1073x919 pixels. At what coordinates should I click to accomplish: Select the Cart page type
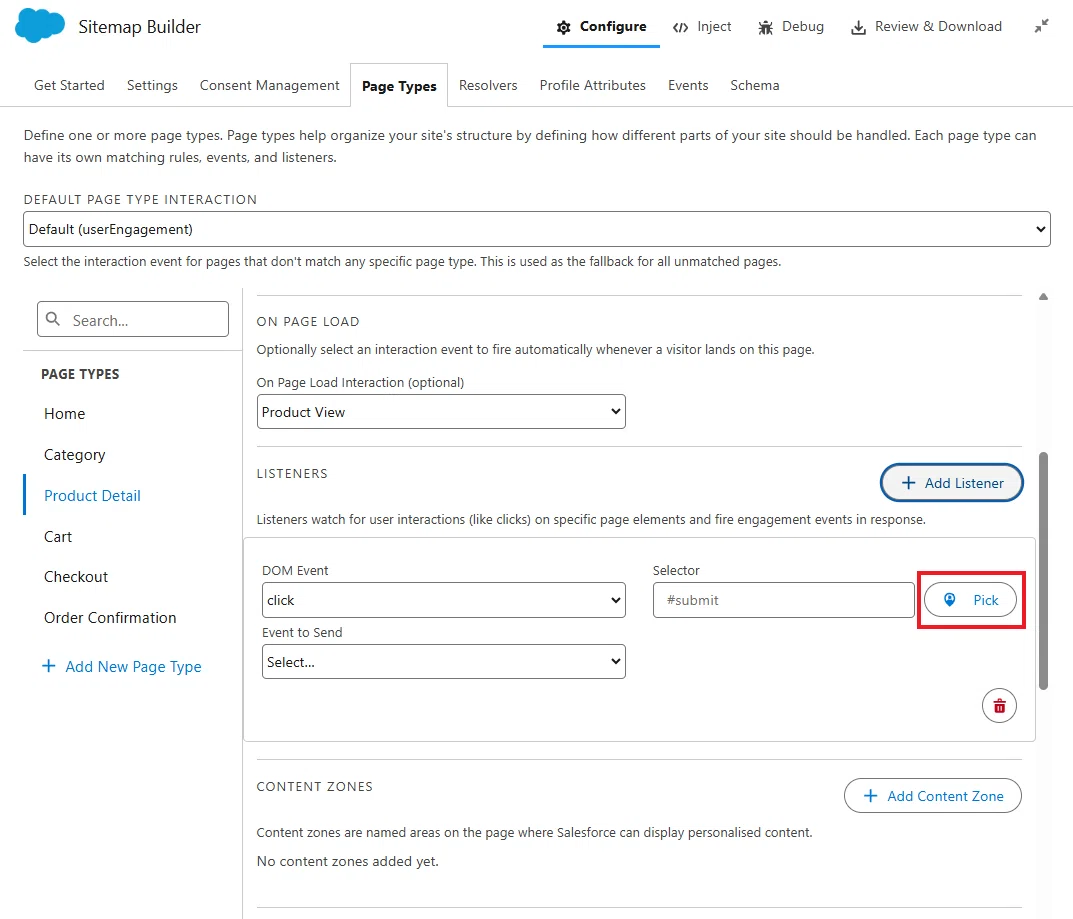click(x=58, y=536)
